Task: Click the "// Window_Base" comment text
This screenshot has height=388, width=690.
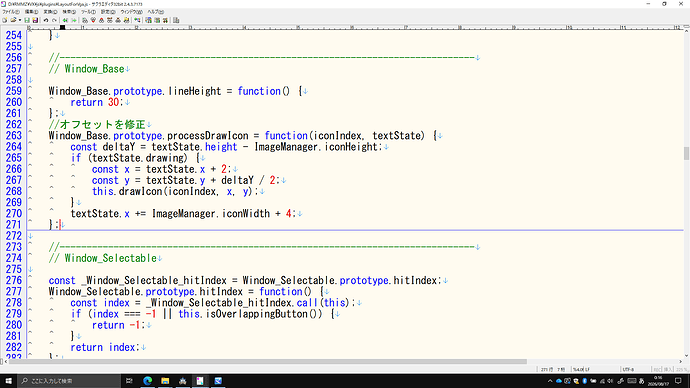Action: 87,69
